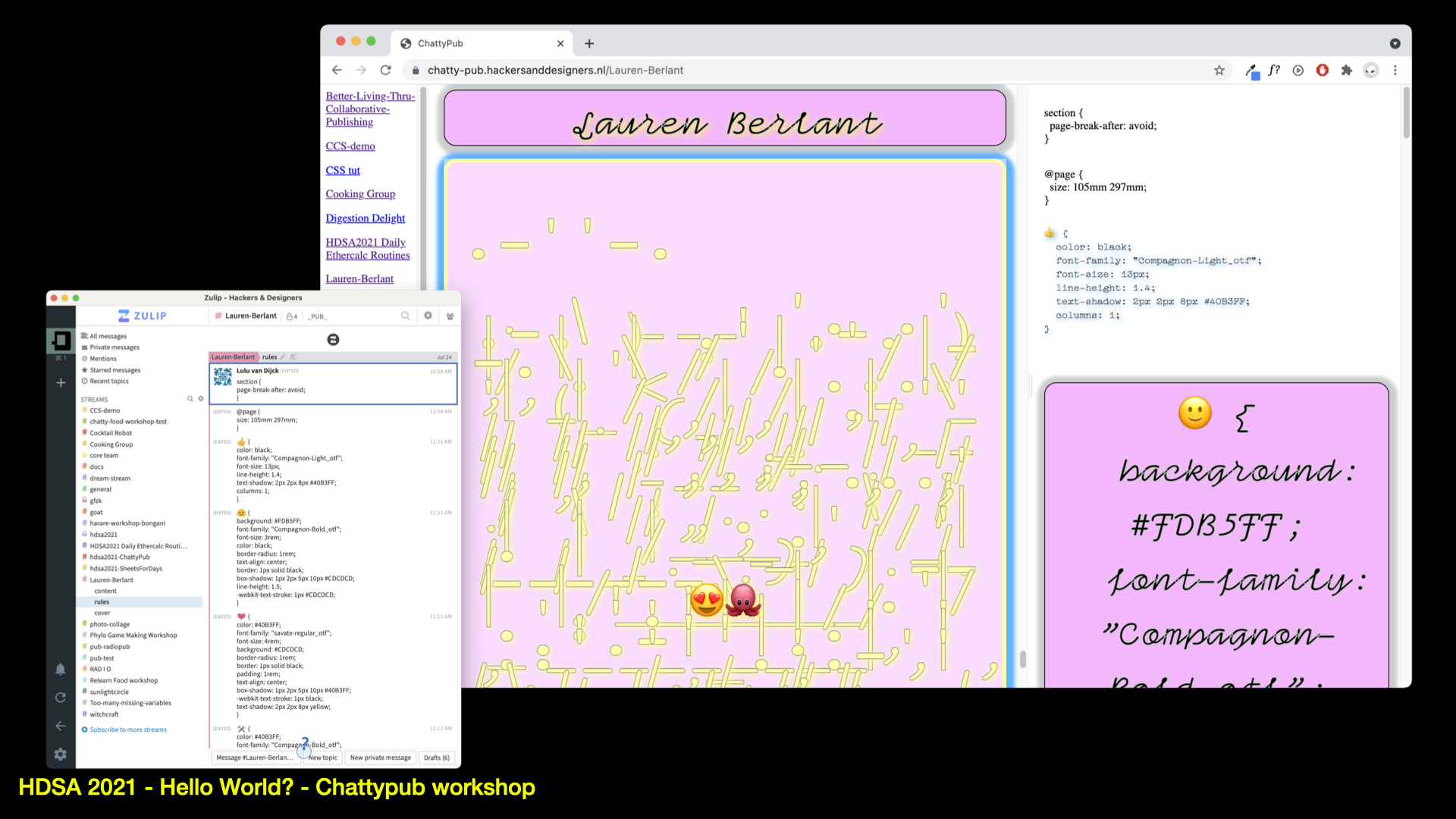
Task: Open the Zulip settings gear in header
Action: pyautogui.click(x=428, y=315)
